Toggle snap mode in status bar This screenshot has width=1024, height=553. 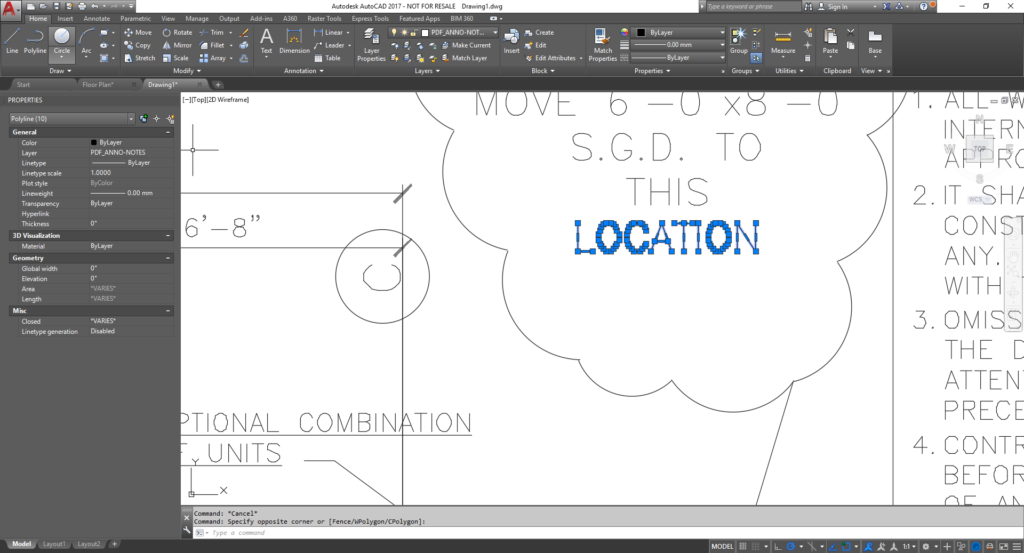pos(756,546)
